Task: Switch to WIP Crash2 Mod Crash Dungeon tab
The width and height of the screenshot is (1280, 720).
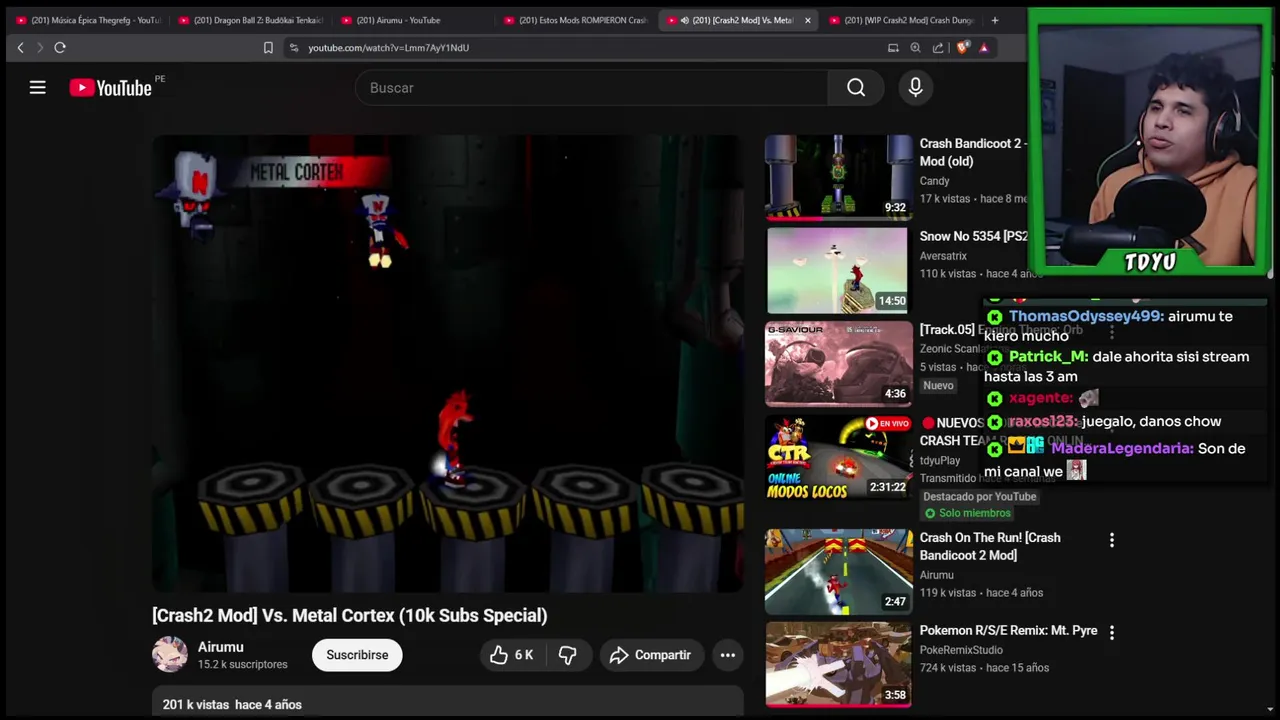Action: click(900, 20)
